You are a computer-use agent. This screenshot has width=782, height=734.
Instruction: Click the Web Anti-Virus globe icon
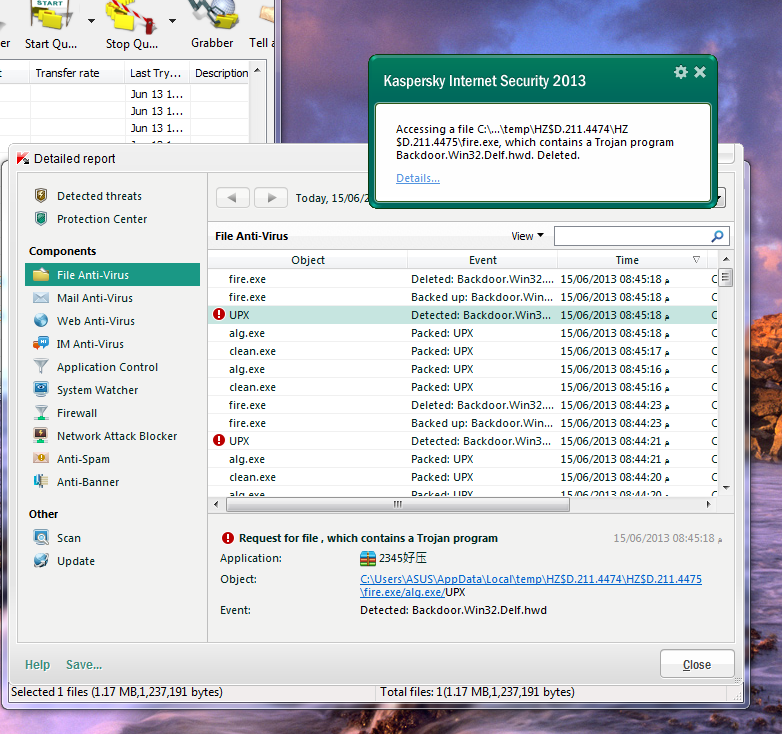(x=41, y=320)
